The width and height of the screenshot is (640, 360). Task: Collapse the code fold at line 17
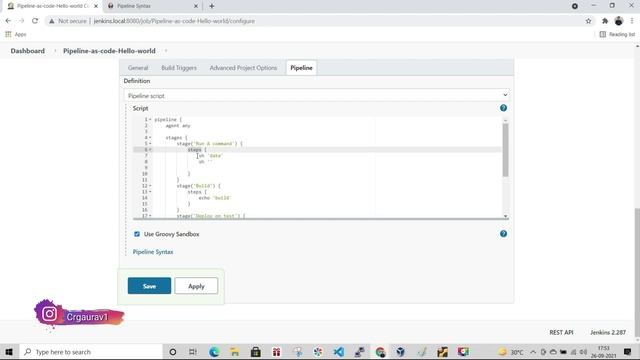click(150, 216)
